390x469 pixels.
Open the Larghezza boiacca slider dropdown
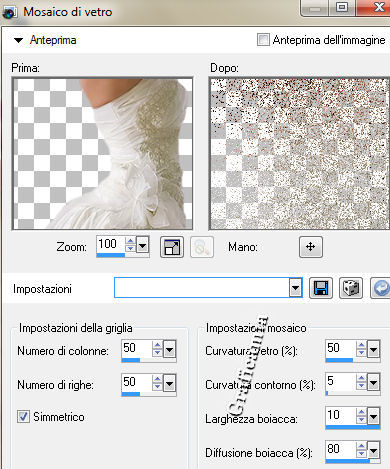point(374,417)
